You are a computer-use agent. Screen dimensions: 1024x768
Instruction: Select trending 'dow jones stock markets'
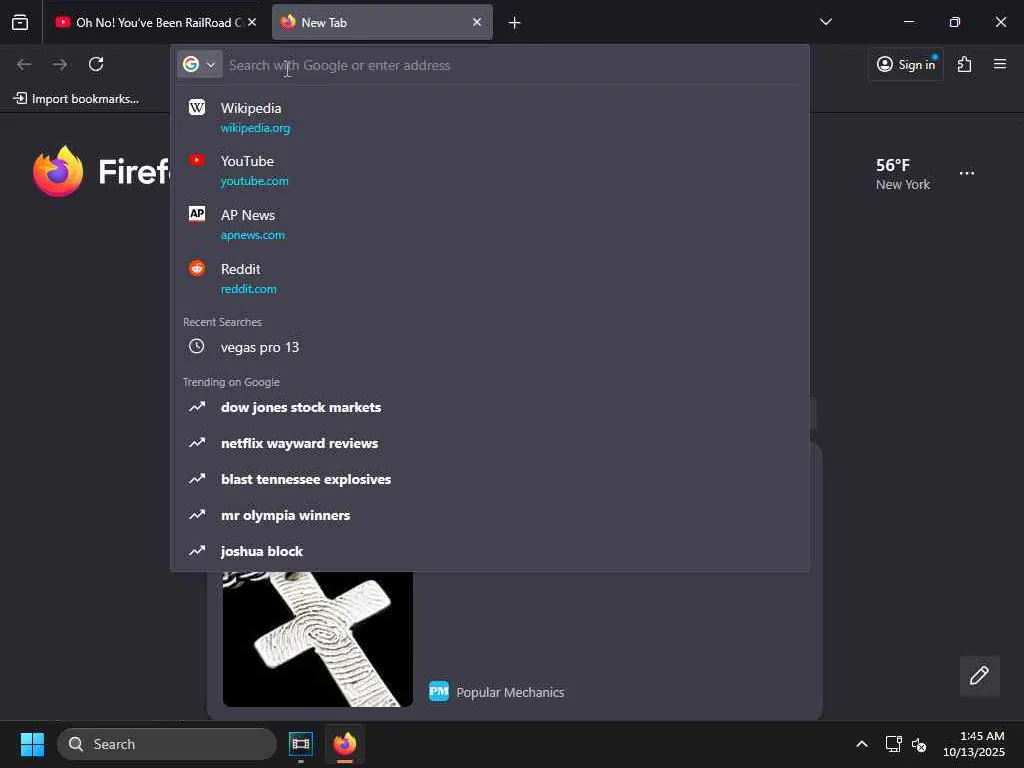pos(490,408)
